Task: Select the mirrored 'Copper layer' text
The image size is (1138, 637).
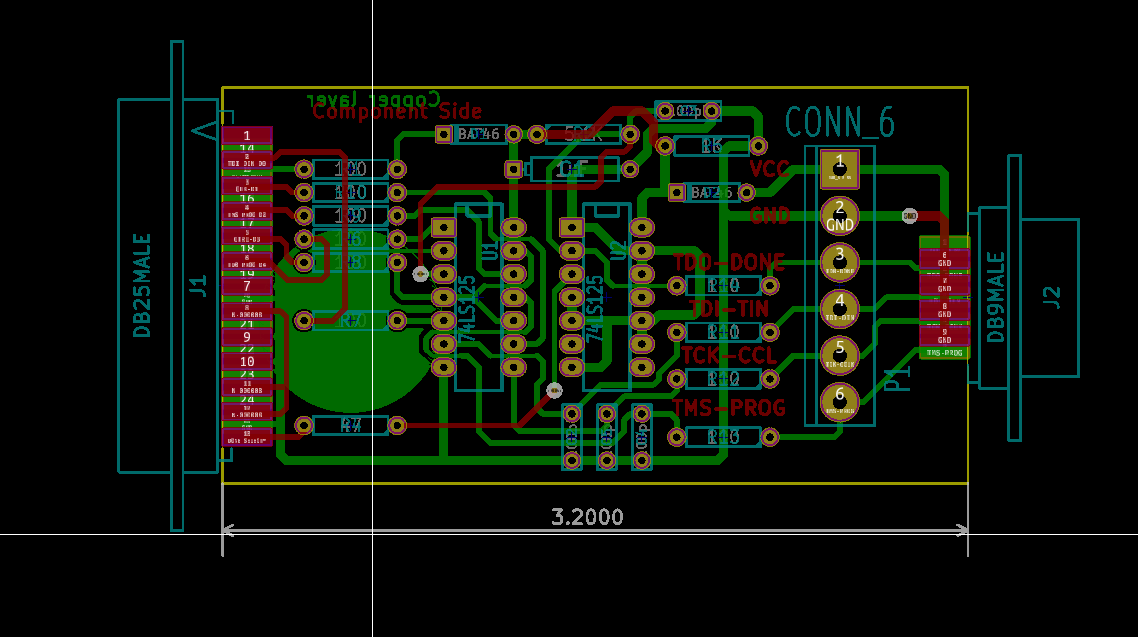Action: [x=373, y=98]
